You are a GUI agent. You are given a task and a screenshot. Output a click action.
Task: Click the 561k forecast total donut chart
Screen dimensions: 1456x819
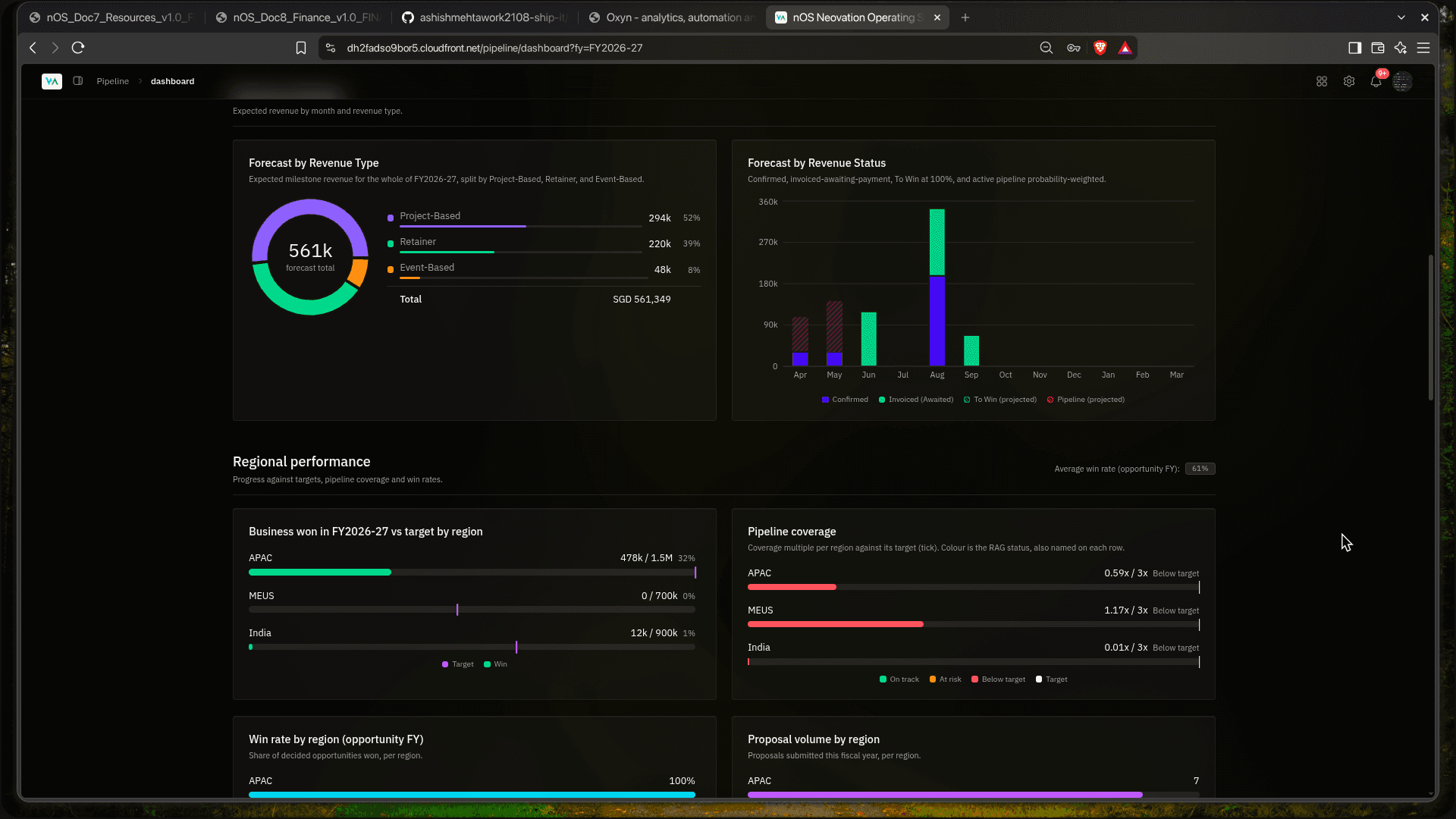pos(310,257)
